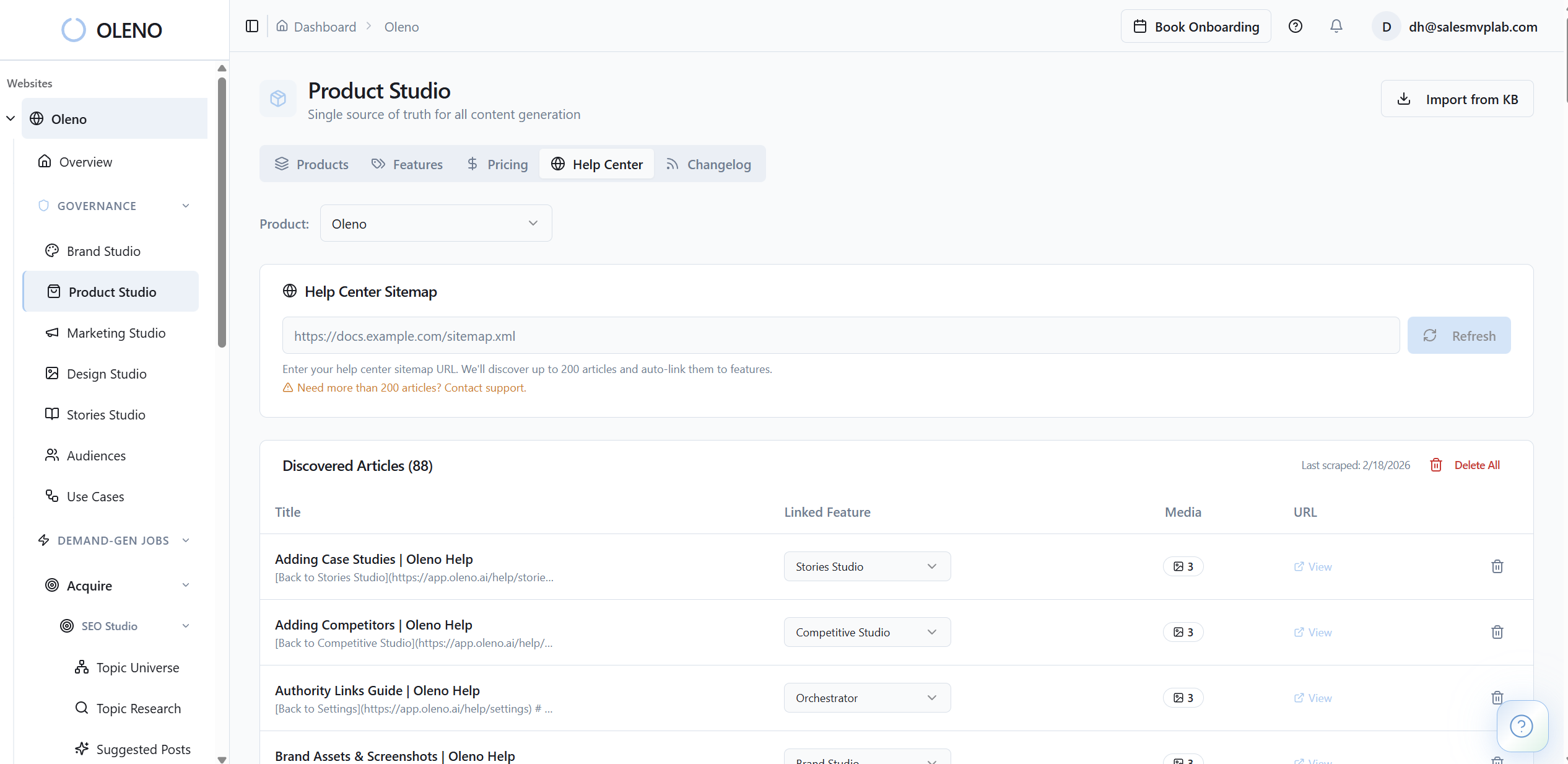
Task: Open Design Studio via the image icon
Action: (x=53, y=374)
